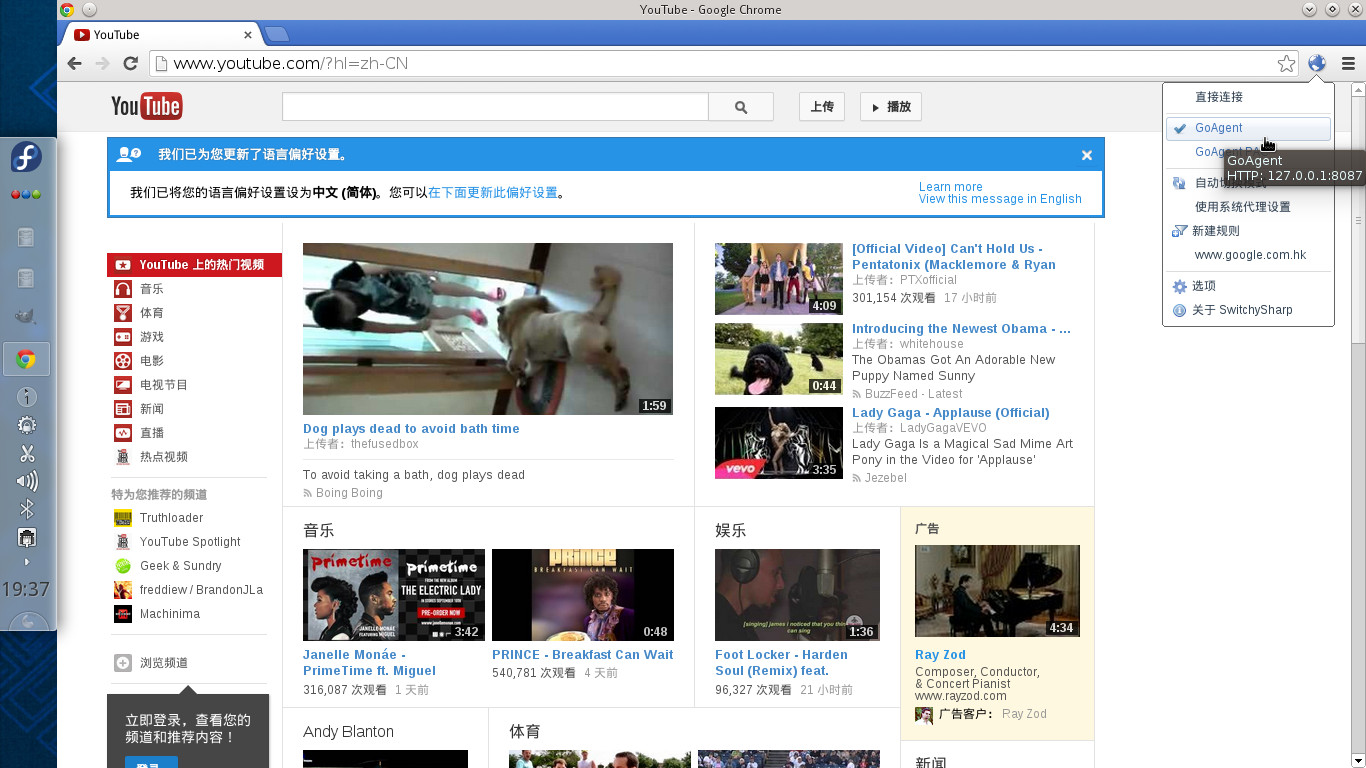
Task: Open the Learn more link
Action: tap(950, 187)
